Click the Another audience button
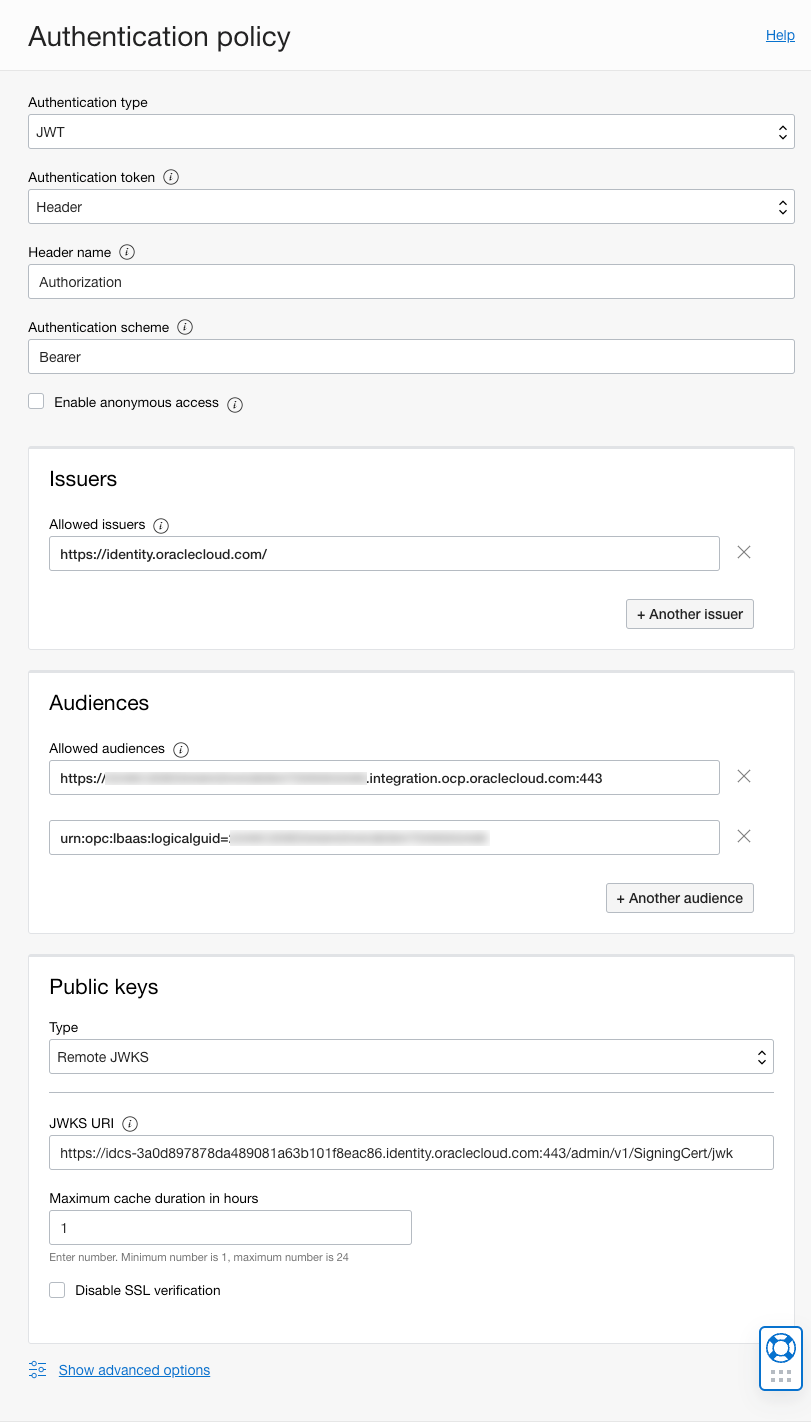This screenshot has height=1422, width=811. point(679,898)
